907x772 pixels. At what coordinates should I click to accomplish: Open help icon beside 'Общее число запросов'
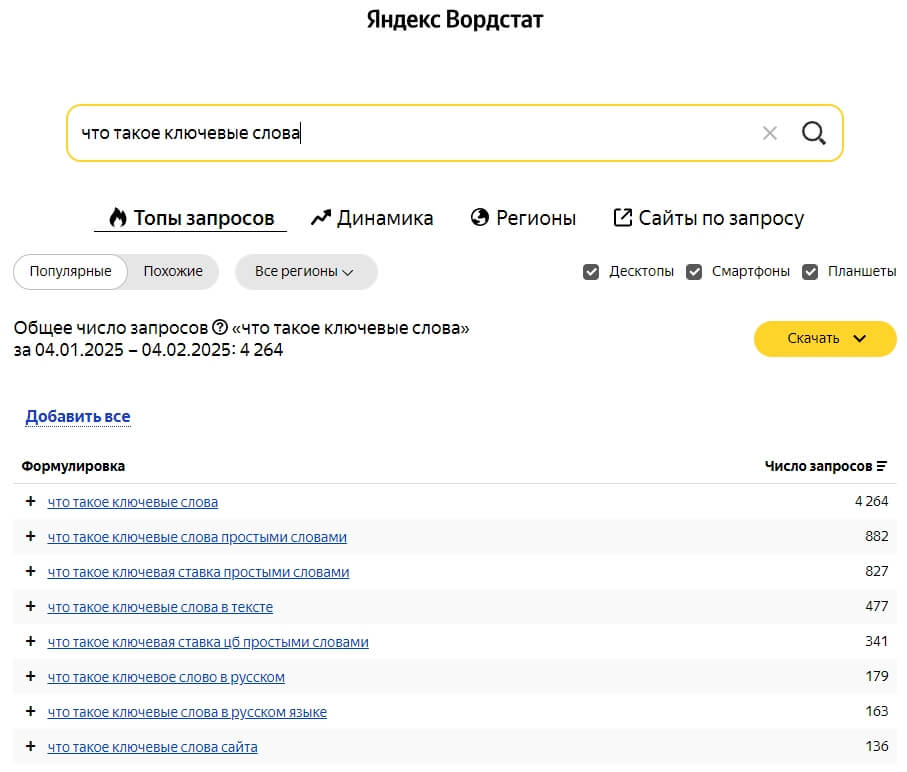coord(220,327)
